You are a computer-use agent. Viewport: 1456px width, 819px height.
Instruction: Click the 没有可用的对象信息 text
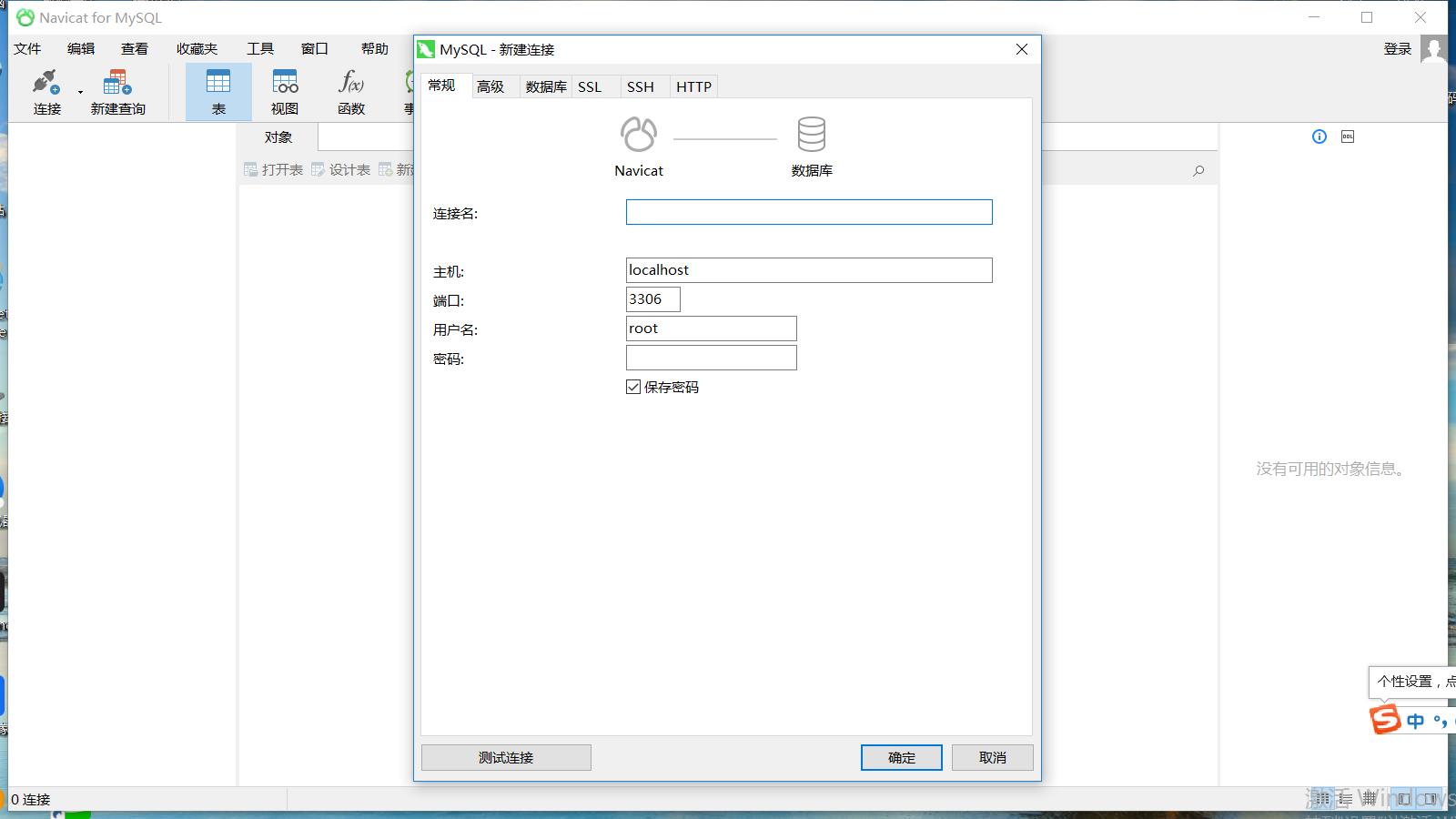(1333, 469)
